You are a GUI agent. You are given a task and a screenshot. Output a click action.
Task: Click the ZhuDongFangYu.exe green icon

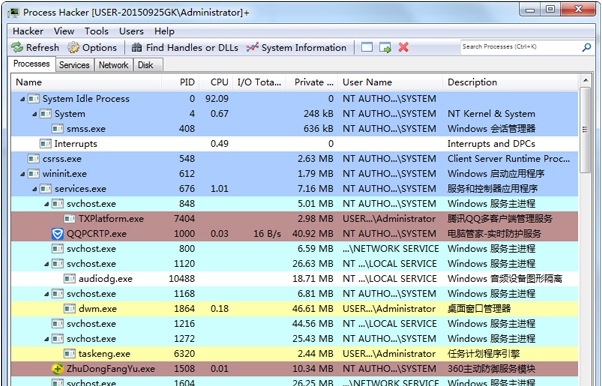(x=57, y=369)
